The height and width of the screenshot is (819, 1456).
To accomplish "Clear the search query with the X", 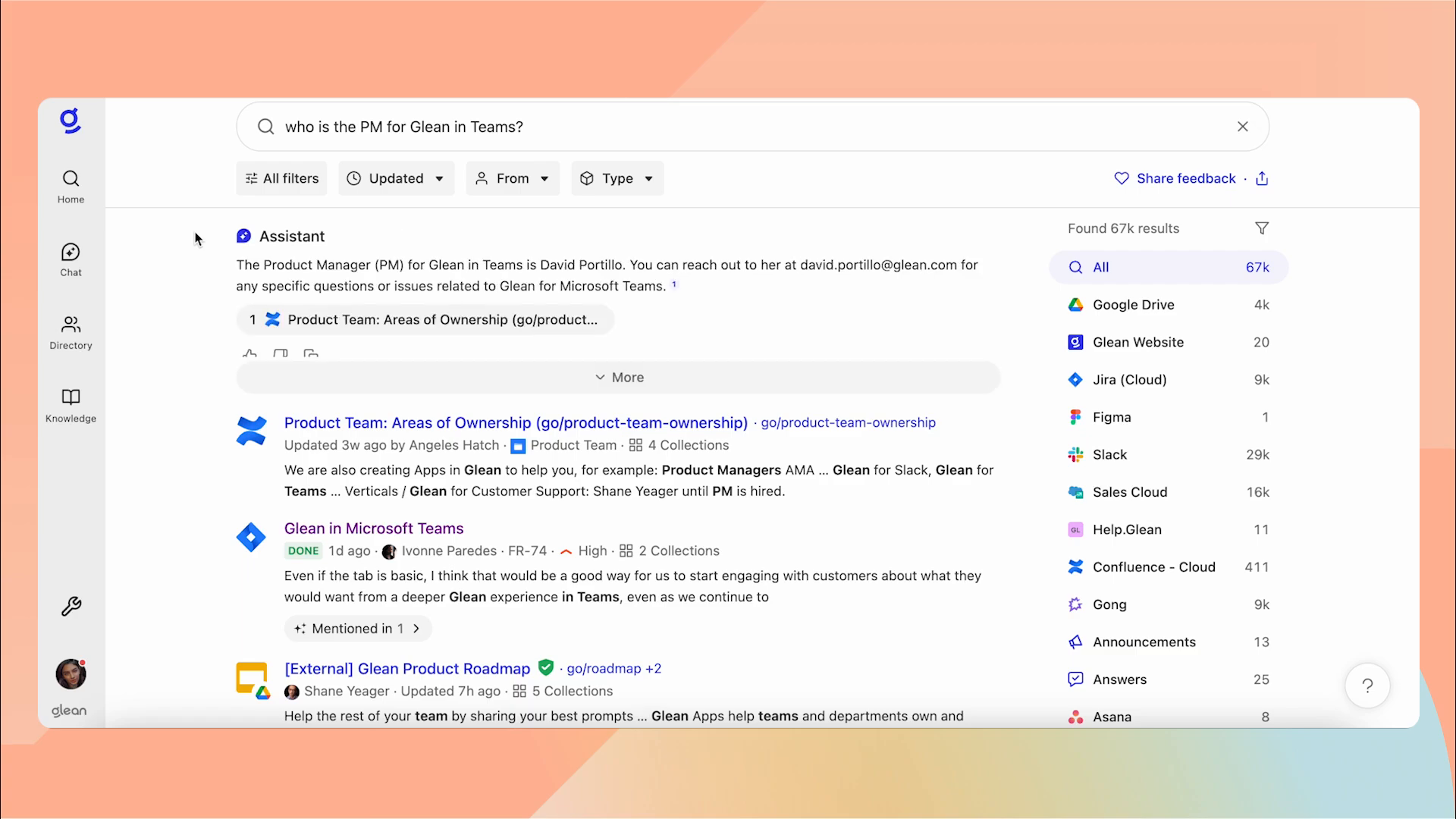I will 1243,126.
